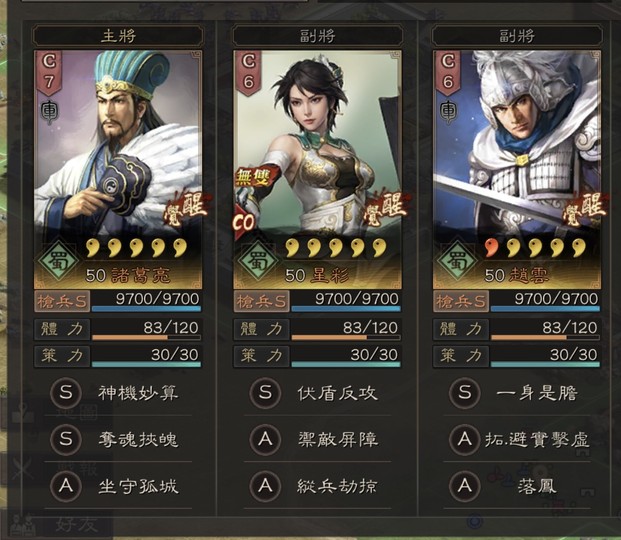Screen dimensions: 621x540
Task: Click the 主將 main general slot header
Action: pyautogui.click(x=118, y=36)
